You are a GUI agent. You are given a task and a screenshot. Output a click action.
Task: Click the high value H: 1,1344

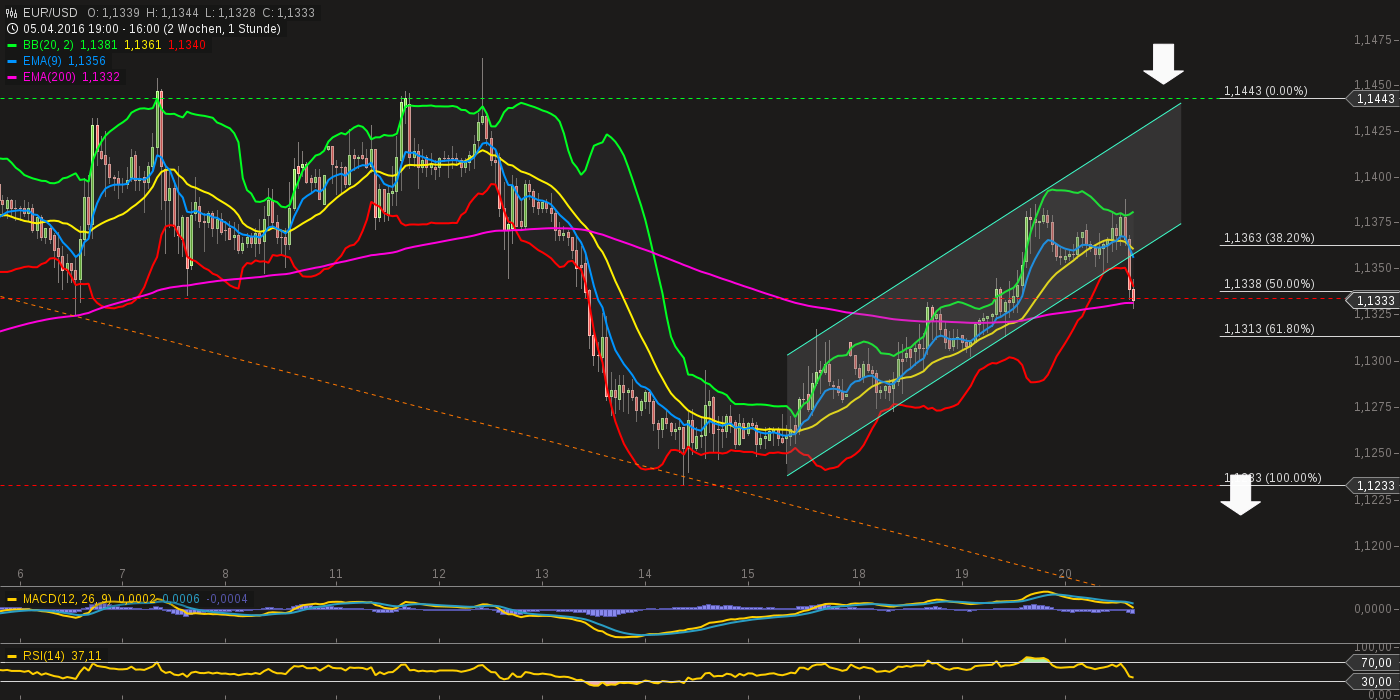click(172, 13)
